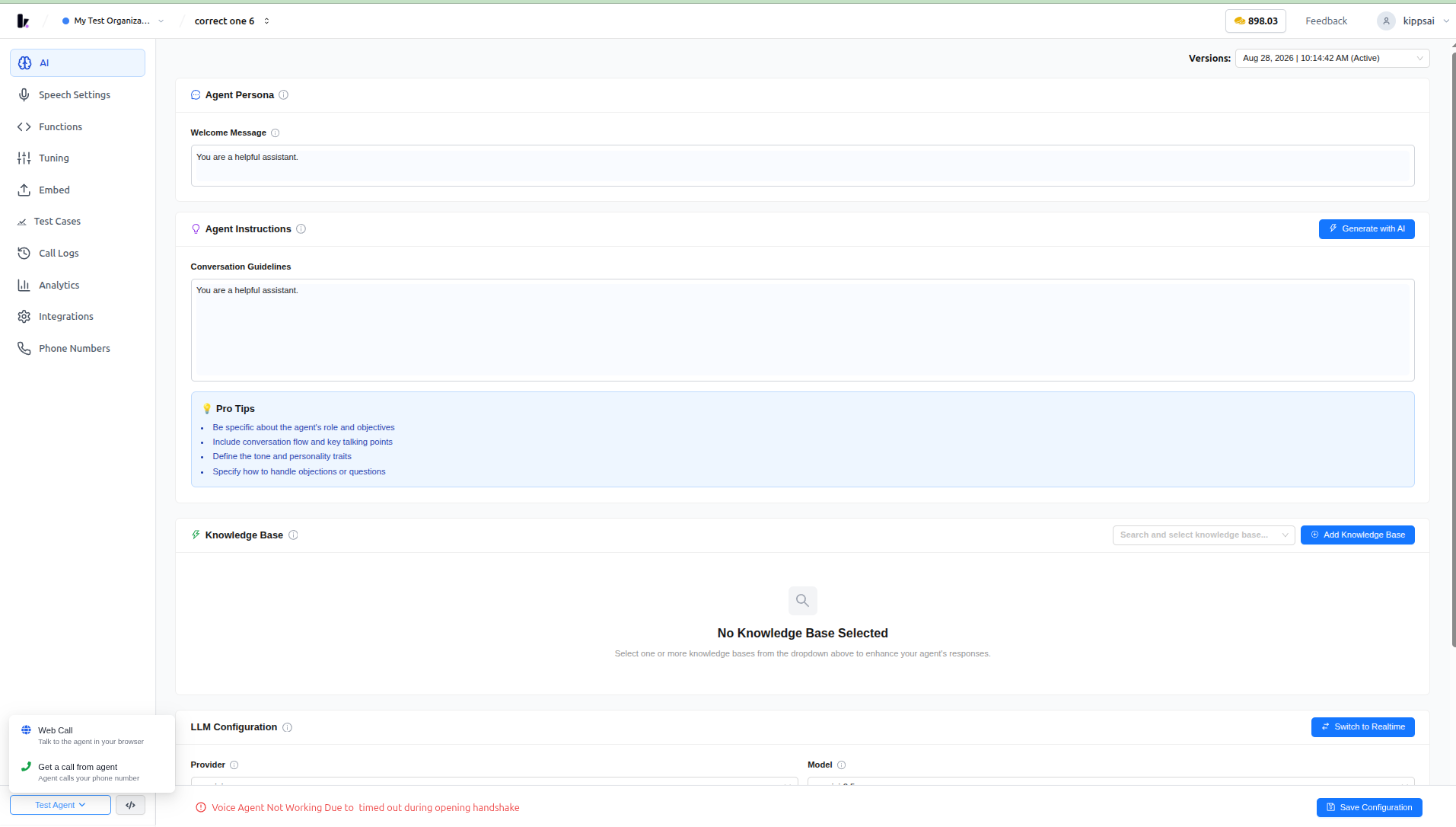The width and height of the screenshot is (1456, 827).
Task: Click the Provider info icon
Action: [234, 765]
